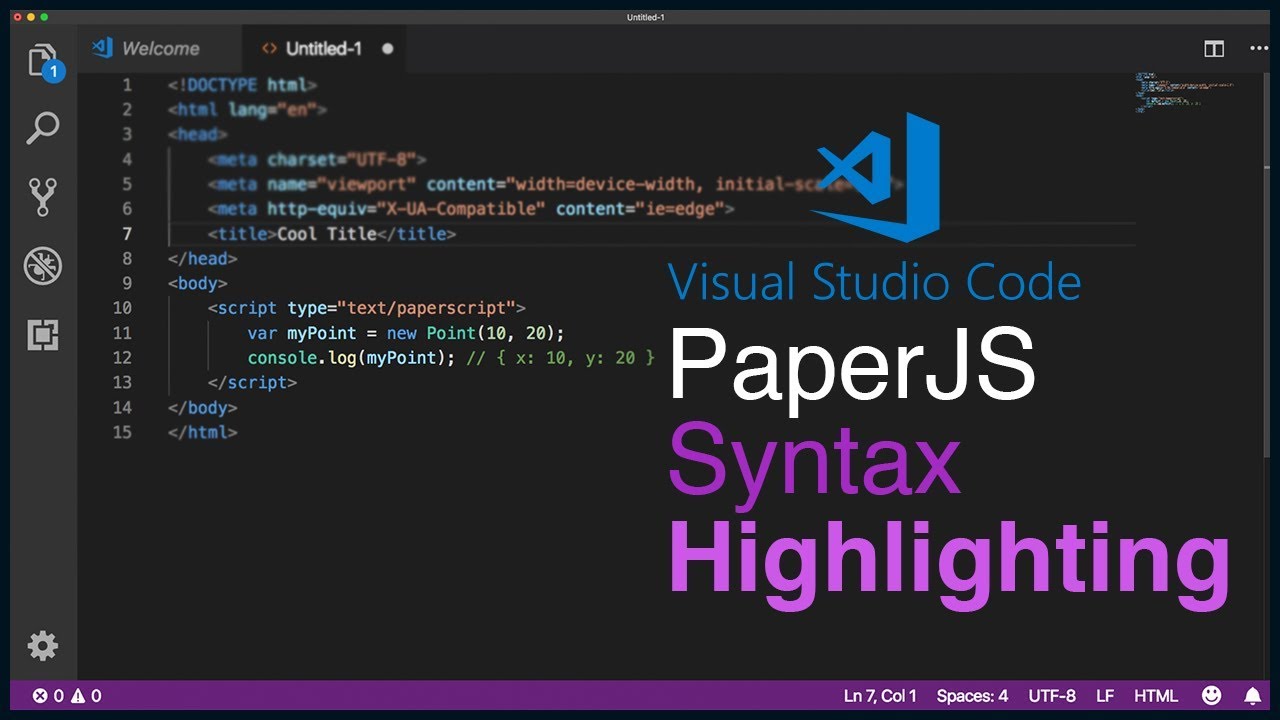The image size is (1280, 720).
Task: Click the opening "<body>" tag
Action: 197,283
